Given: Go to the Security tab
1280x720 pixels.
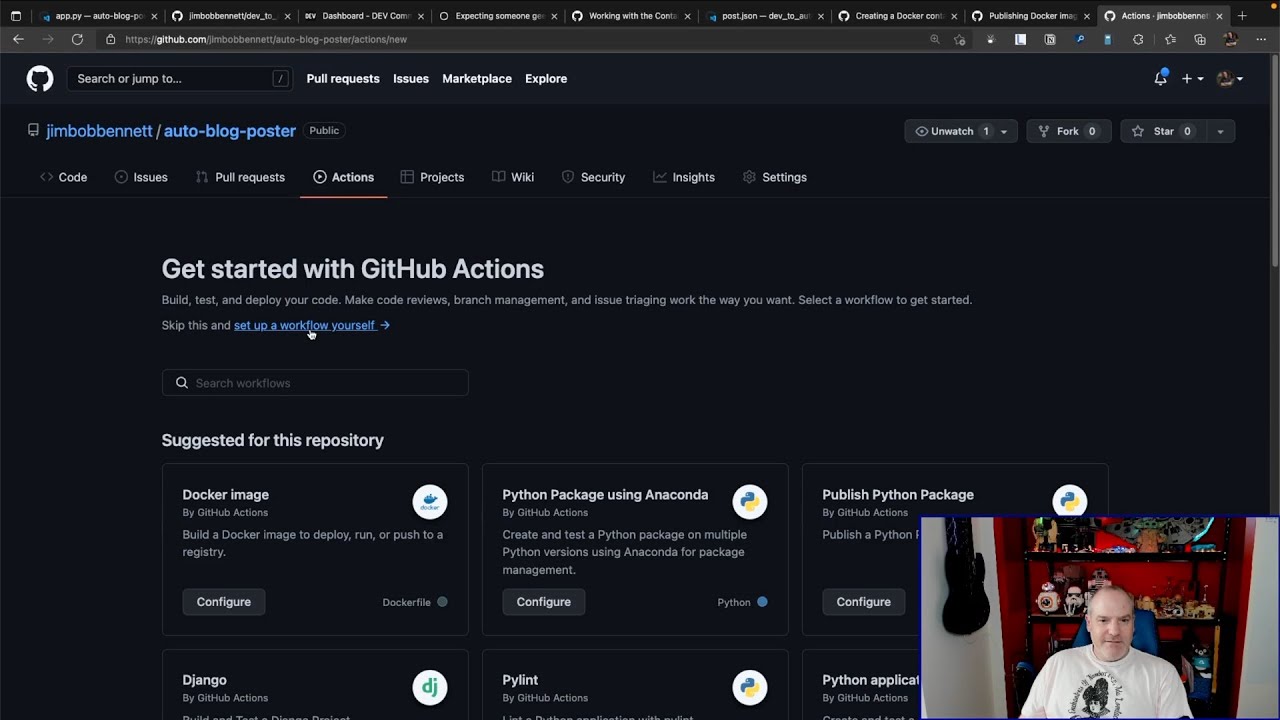Looking at the screenshot, I should coord(593,177).
